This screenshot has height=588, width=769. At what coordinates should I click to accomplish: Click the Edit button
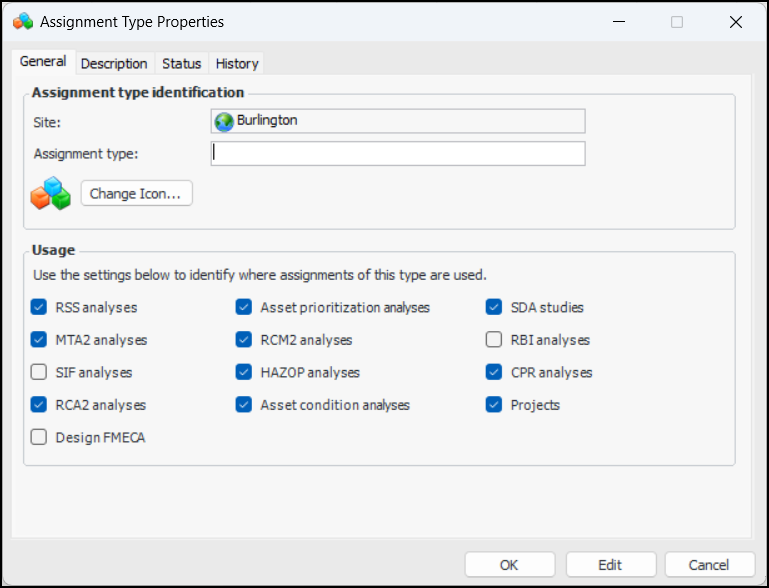[610, 565]
